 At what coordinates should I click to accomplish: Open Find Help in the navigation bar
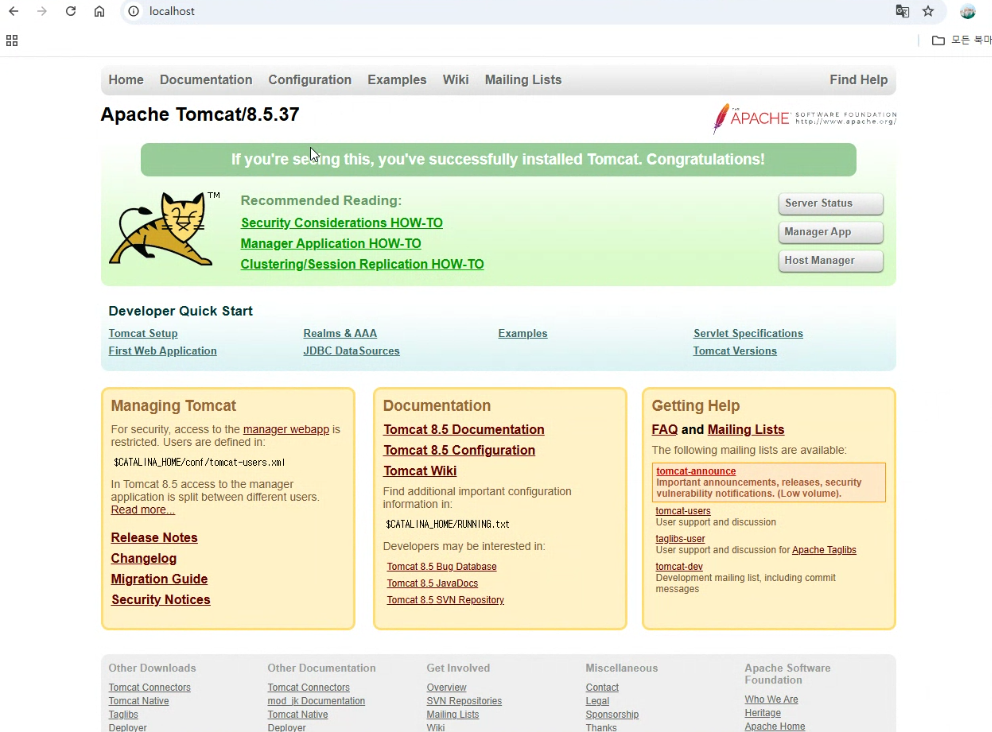tap(859, 80)
